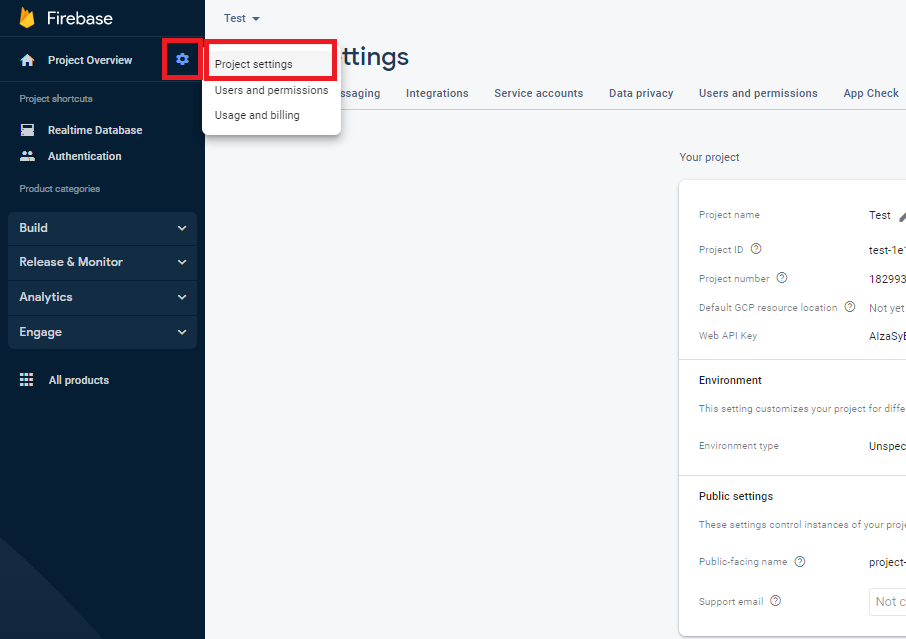Click the Environment type label
906x639 pixels.
tap(738, 446)
